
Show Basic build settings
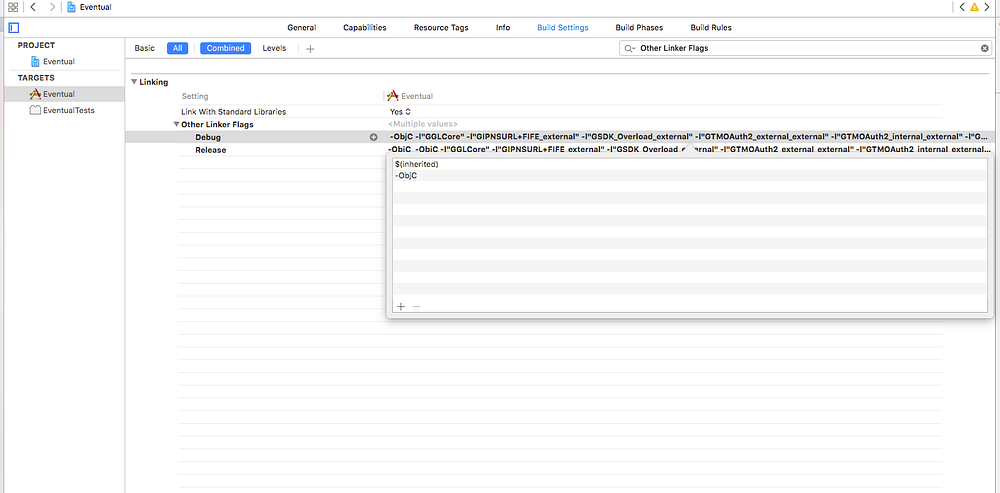click(145, 48)
